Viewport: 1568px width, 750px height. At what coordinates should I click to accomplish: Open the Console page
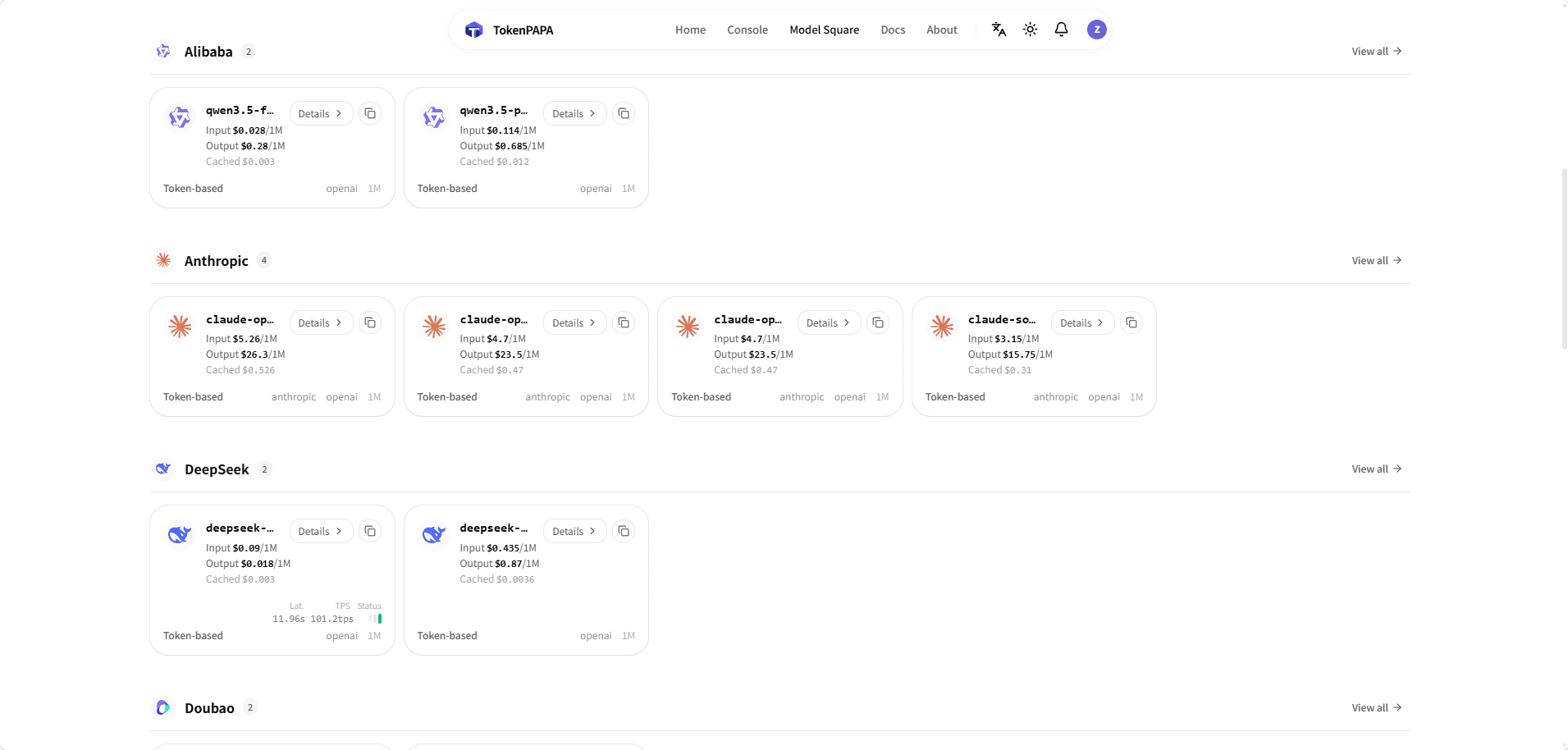coord(747,30)
